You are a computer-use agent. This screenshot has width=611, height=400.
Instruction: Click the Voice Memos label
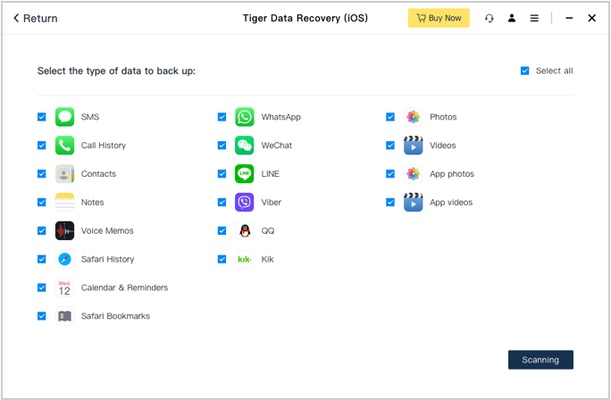107,231
